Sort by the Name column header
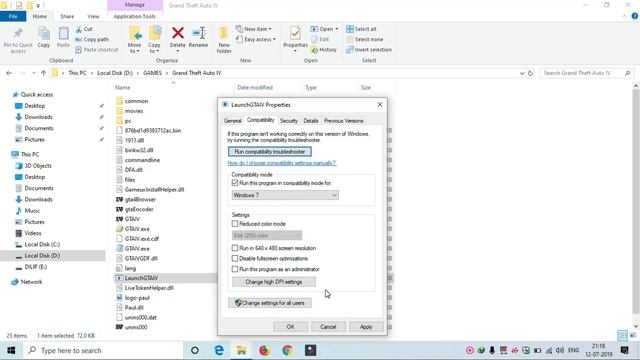The image size is (640, 360). pos(122,88)
